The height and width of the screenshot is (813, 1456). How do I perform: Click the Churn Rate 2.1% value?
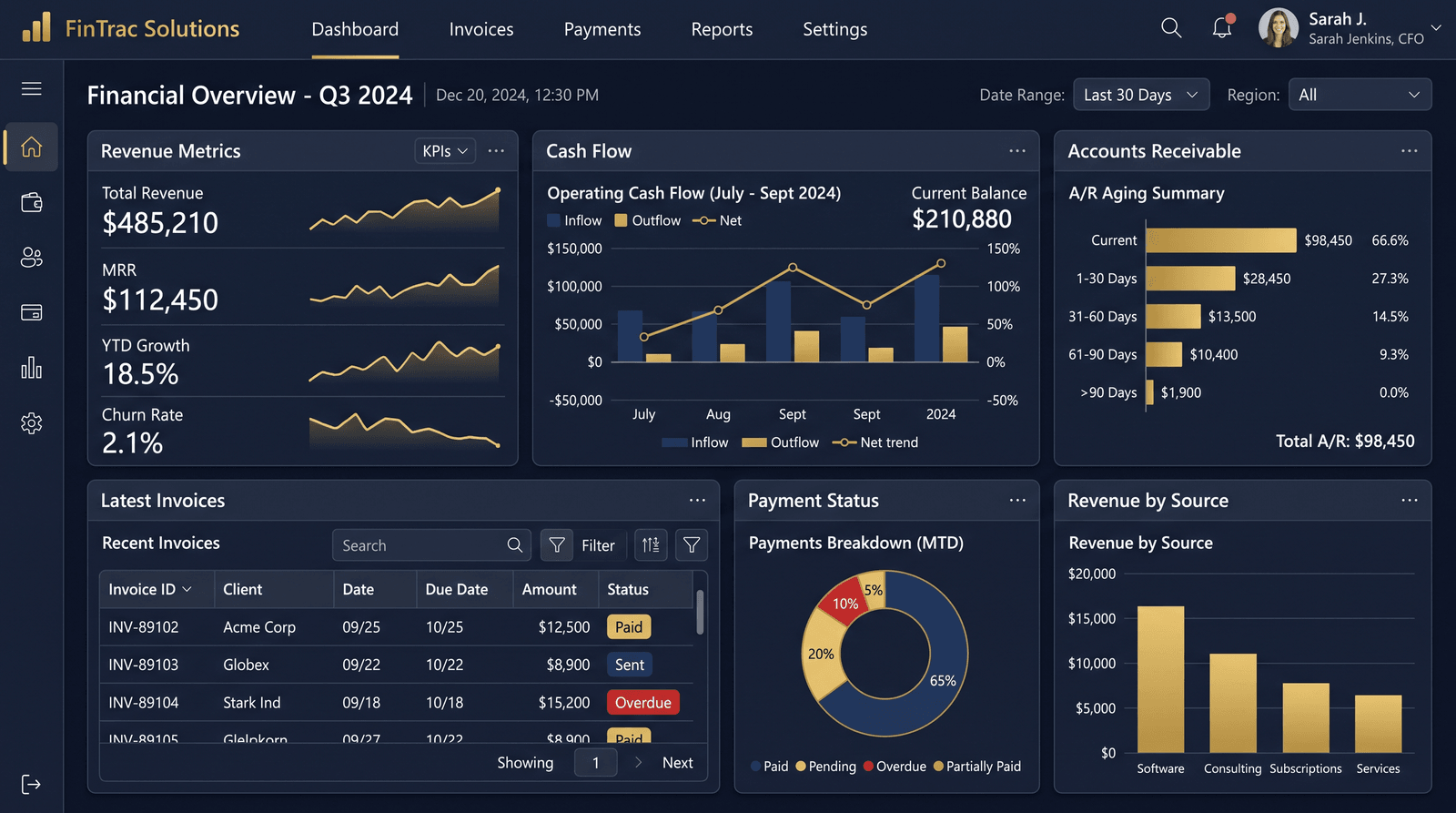133,443
